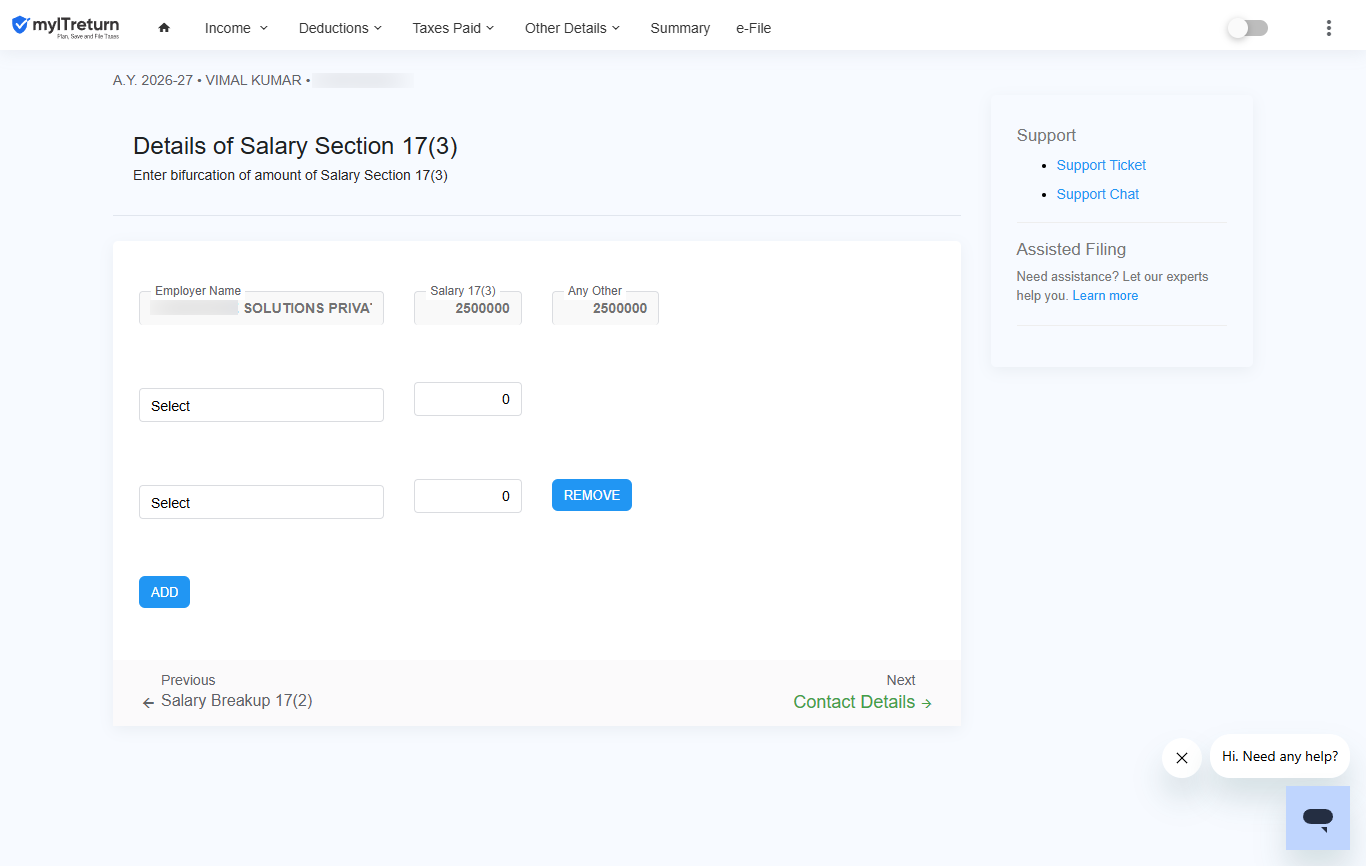Go to the home icon in navbar

164,28
